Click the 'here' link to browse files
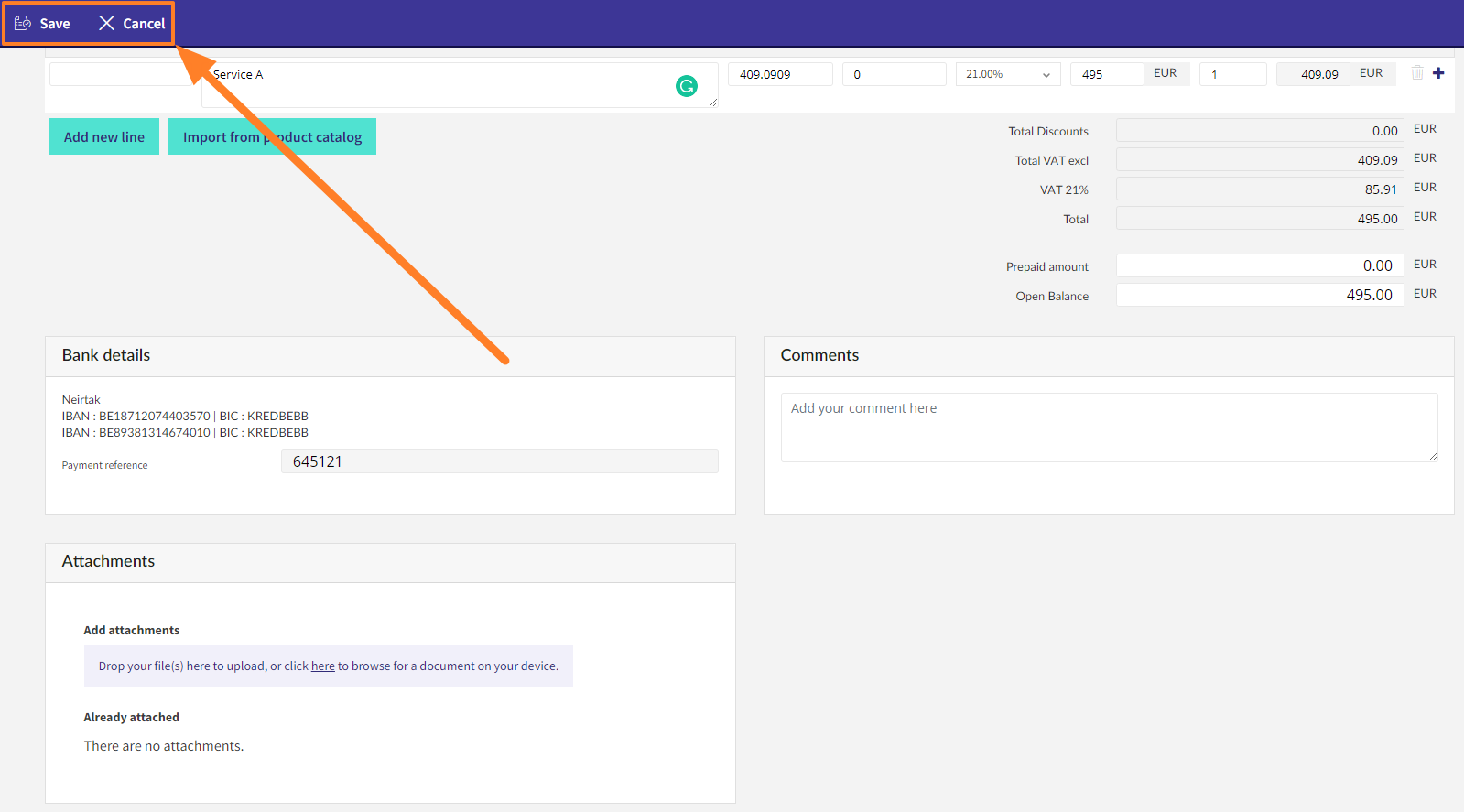 [x=323, y=666]
